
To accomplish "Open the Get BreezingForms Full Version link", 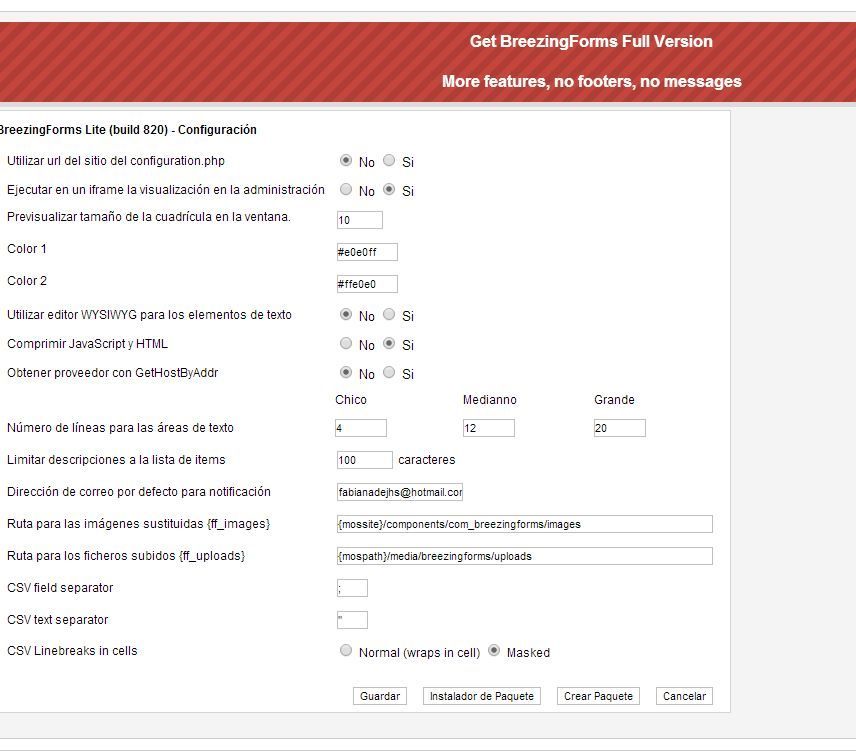I will [x=591, y=41].
